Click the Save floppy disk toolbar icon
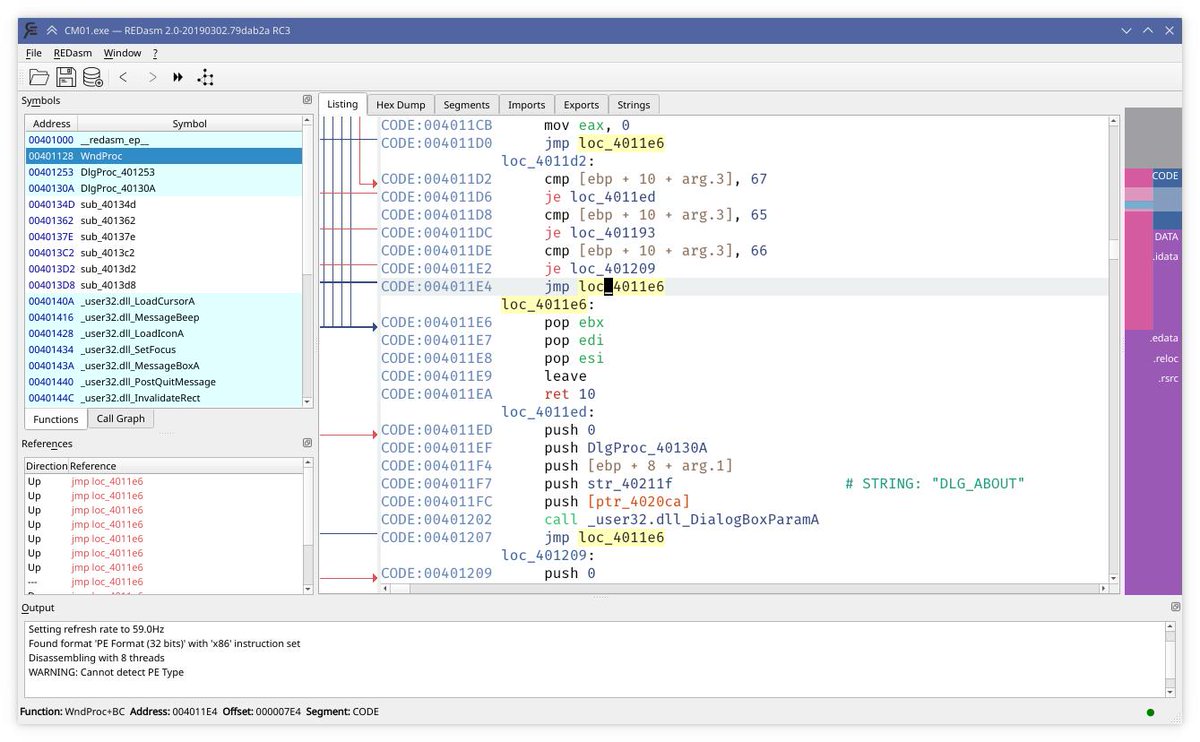The height and width of the screenshot is (742, 1200). point(66,77)
